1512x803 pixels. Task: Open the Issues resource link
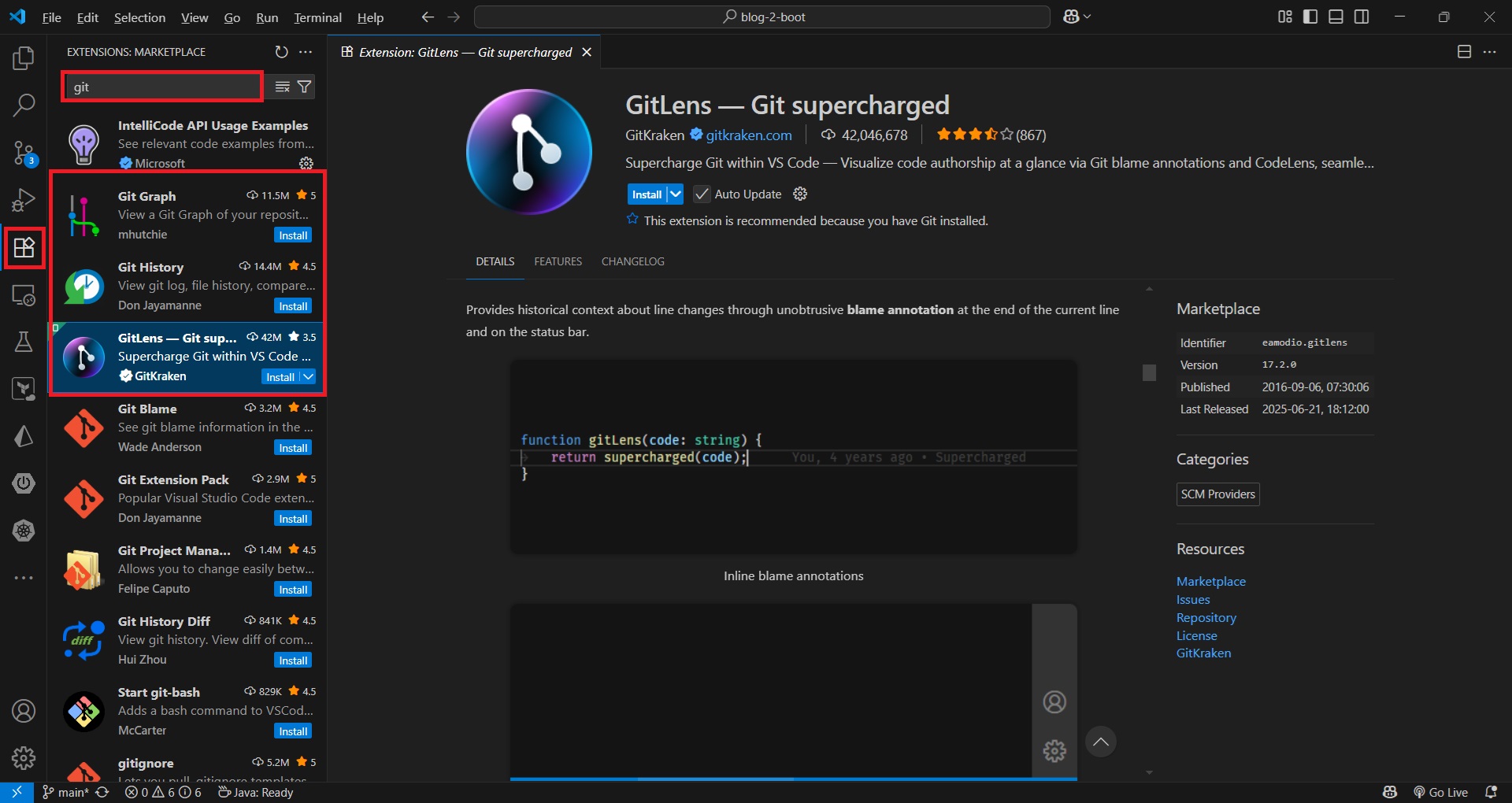1193,599
